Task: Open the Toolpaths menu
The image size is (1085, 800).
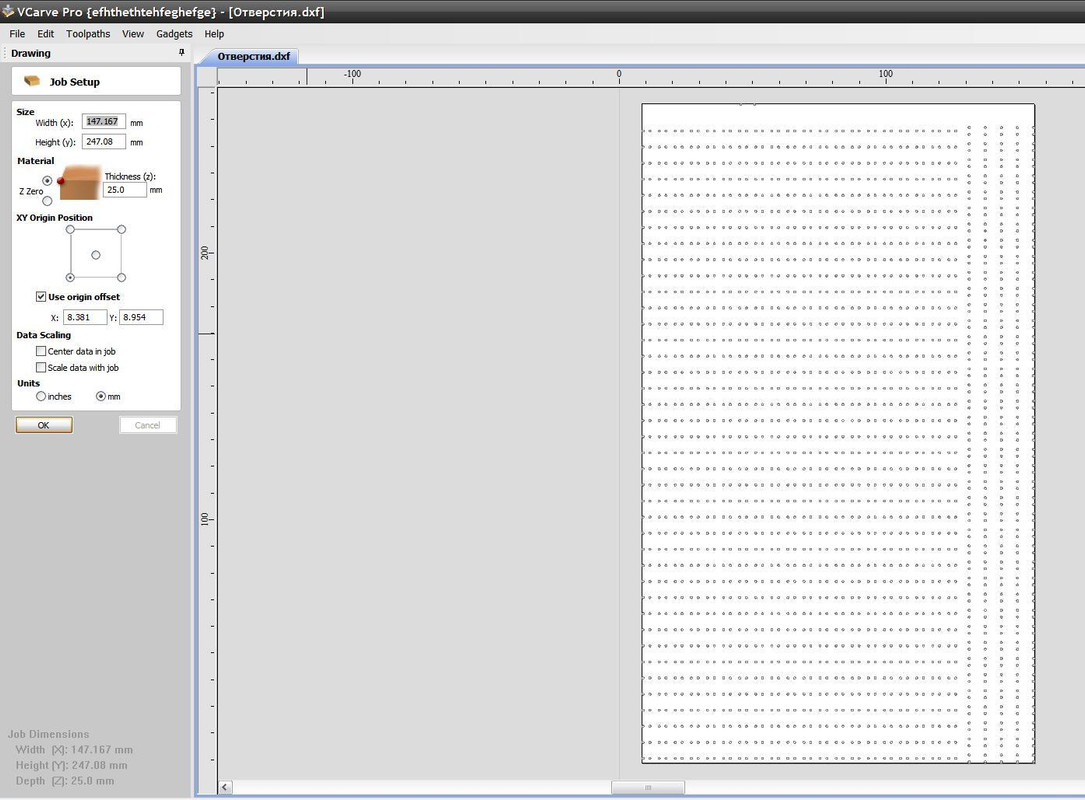Action: click(88, 34)
